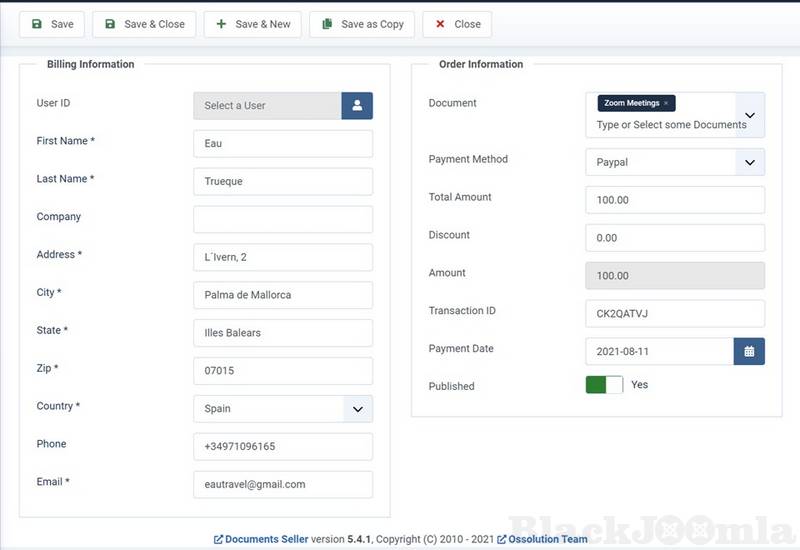Remove the Zoom Meetings document tag
The height and width of the screenshot is (550, 800).
(667, 103)
